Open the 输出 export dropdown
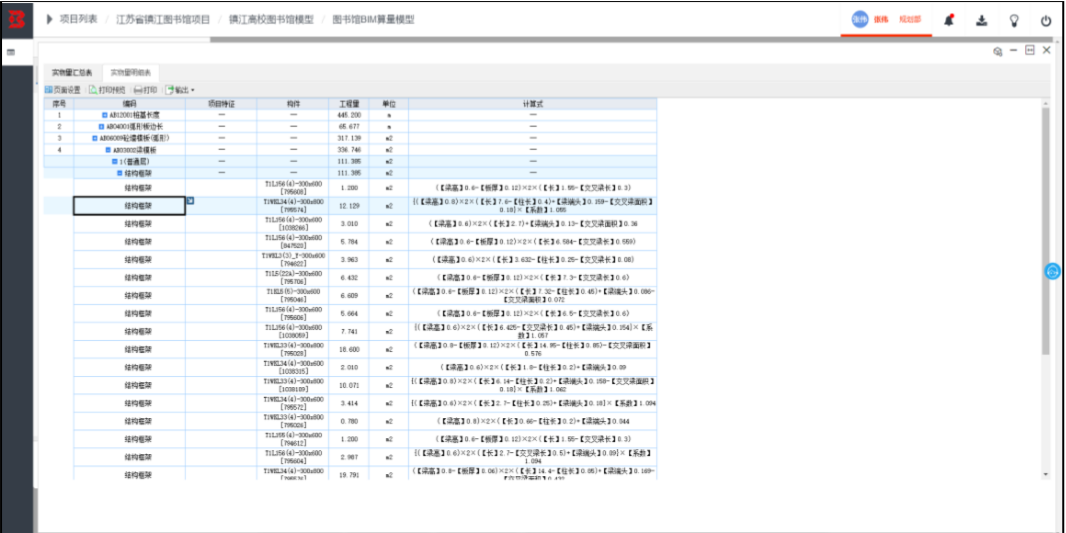Viewport: 1066px width, 533px height. 180,90
